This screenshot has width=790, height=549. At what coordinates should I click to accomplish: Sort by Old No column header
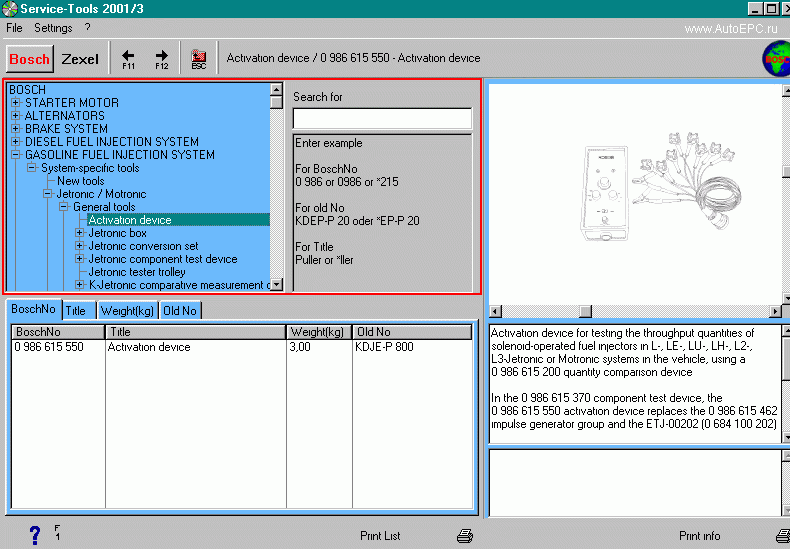(x=412, y=332)
